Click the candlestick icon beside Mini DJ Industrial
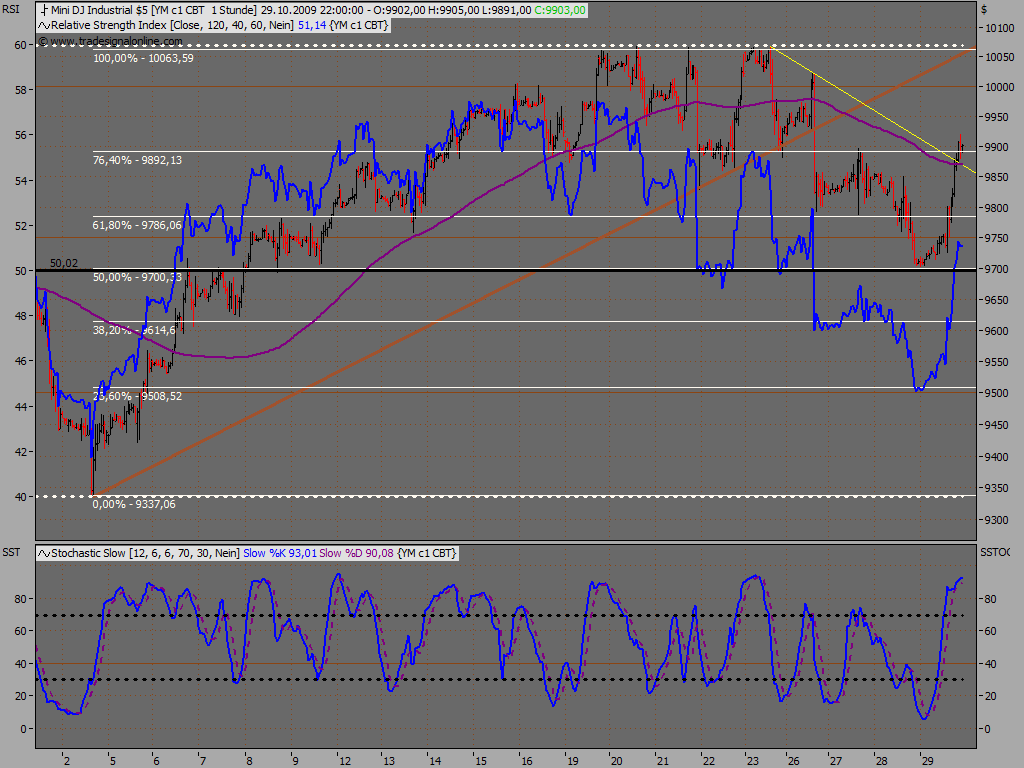 pos(44,10)
